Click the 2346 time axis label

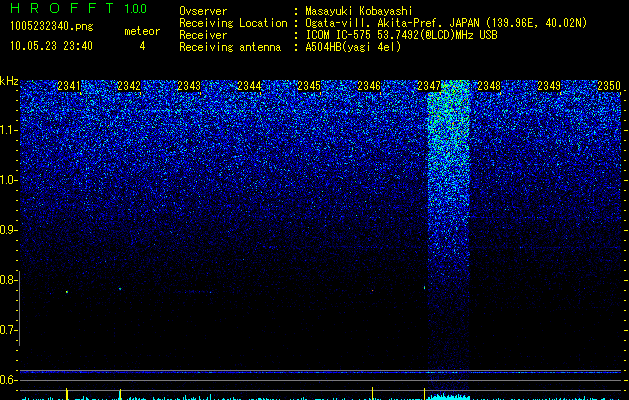[x=369, y=86]
